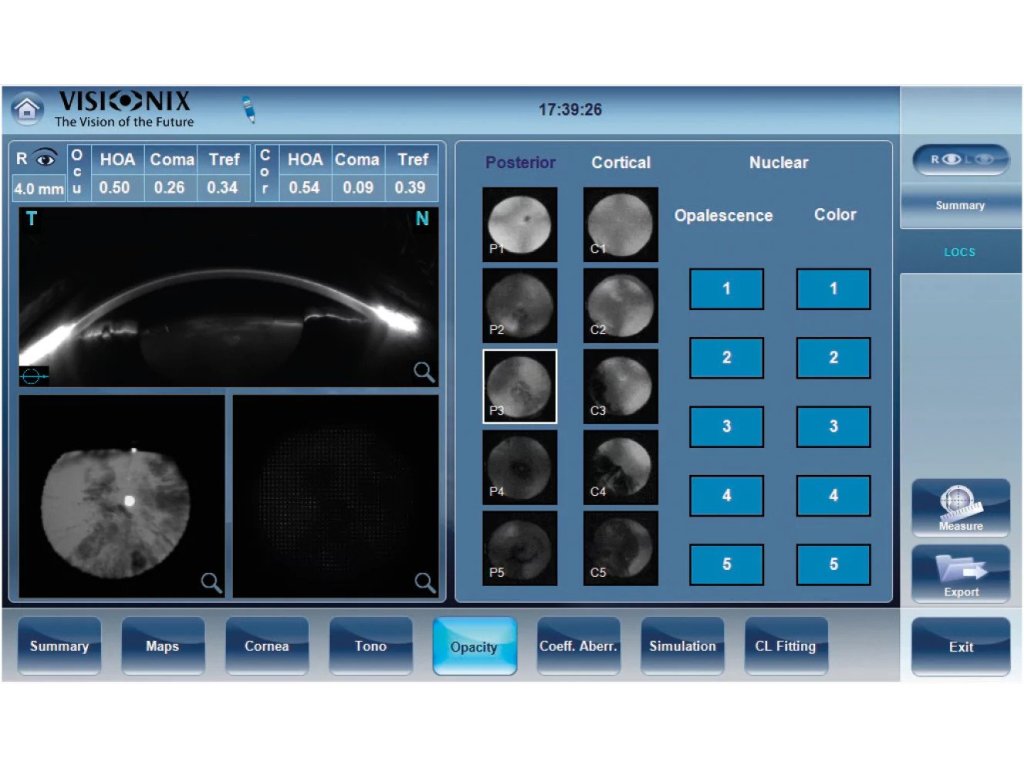This screenshot has width=1024, height=768.
Task: Toggle right/left eye selector
Action: click(961, 159)
